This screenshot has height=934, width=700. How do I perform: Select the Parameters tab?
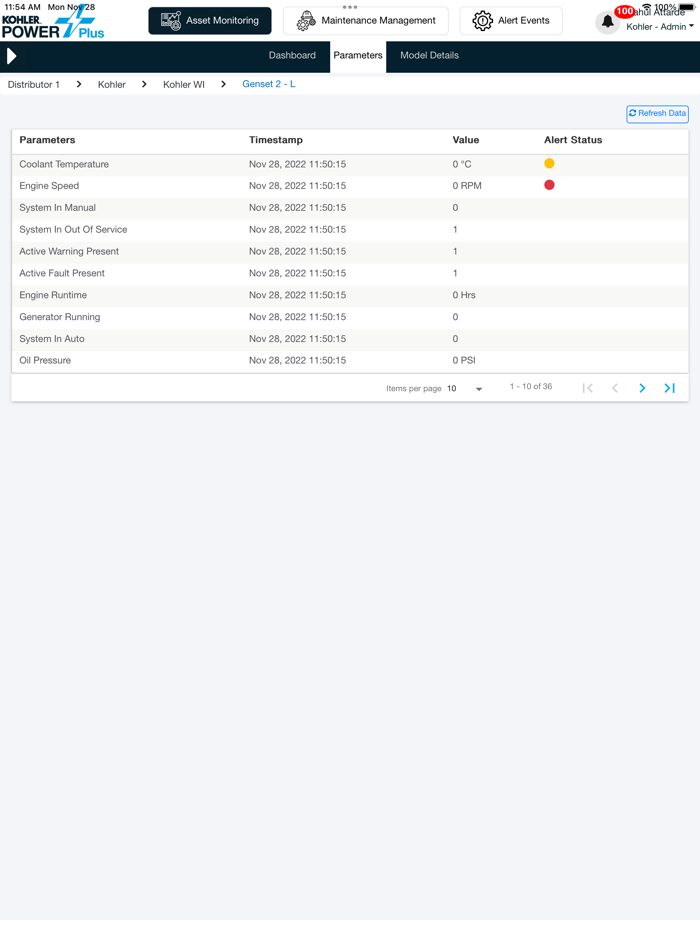pyautogui.click(x=358, y=55)
